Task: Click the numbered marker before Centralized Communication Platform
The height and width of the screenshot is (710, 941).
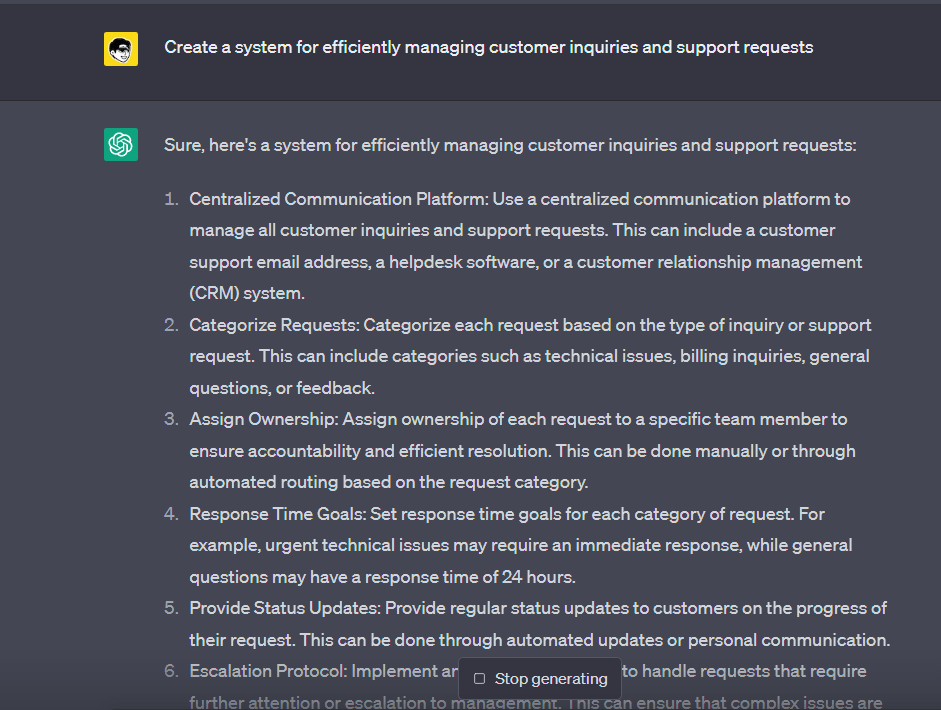Action: click(x=171, y=198)
